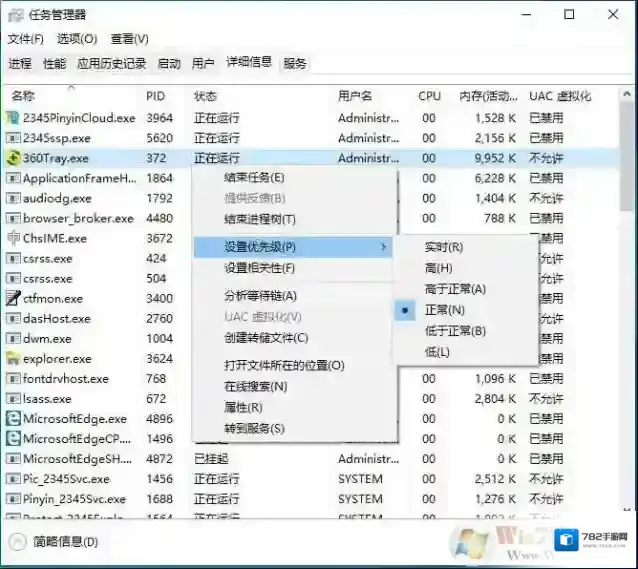Open the 文件(F) menu
Viewport: 638px width, 569px height.
[x=26, y=39]
